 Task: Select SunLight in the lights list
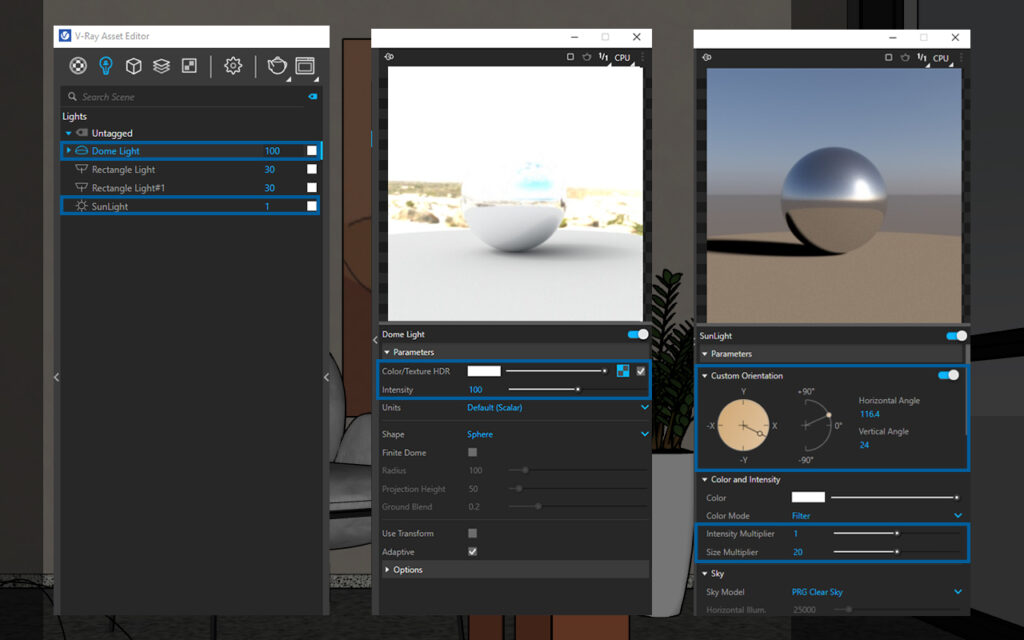[x=110, y=206]
